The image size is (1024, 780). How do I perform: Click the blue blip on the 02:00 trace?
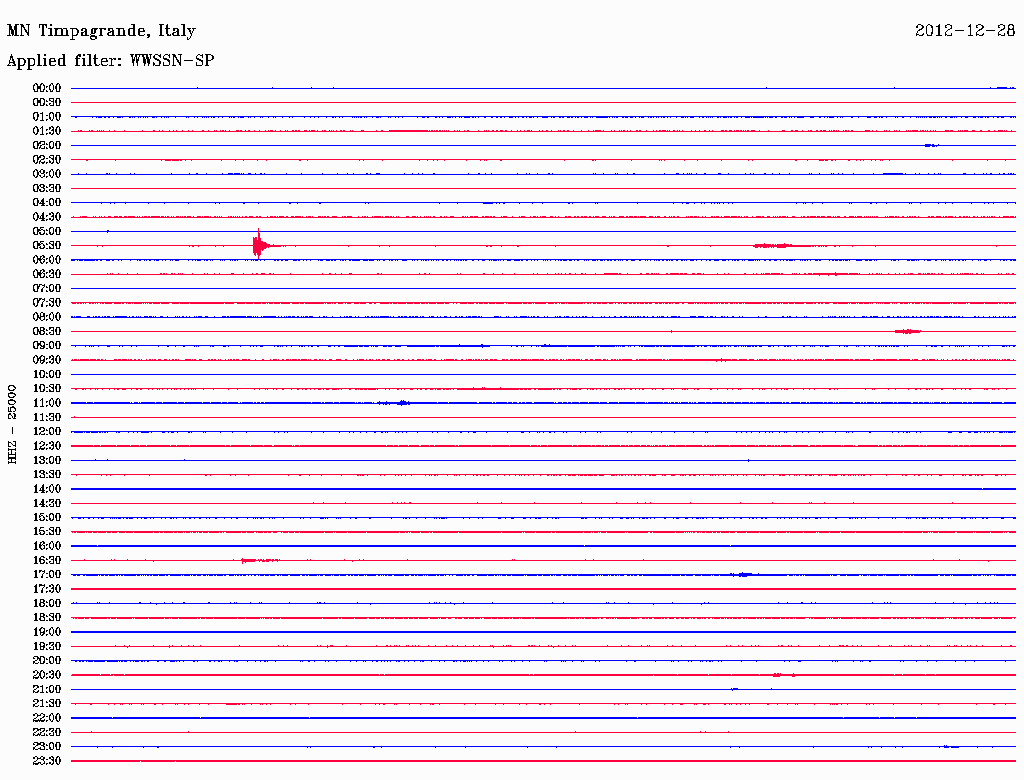932,145
